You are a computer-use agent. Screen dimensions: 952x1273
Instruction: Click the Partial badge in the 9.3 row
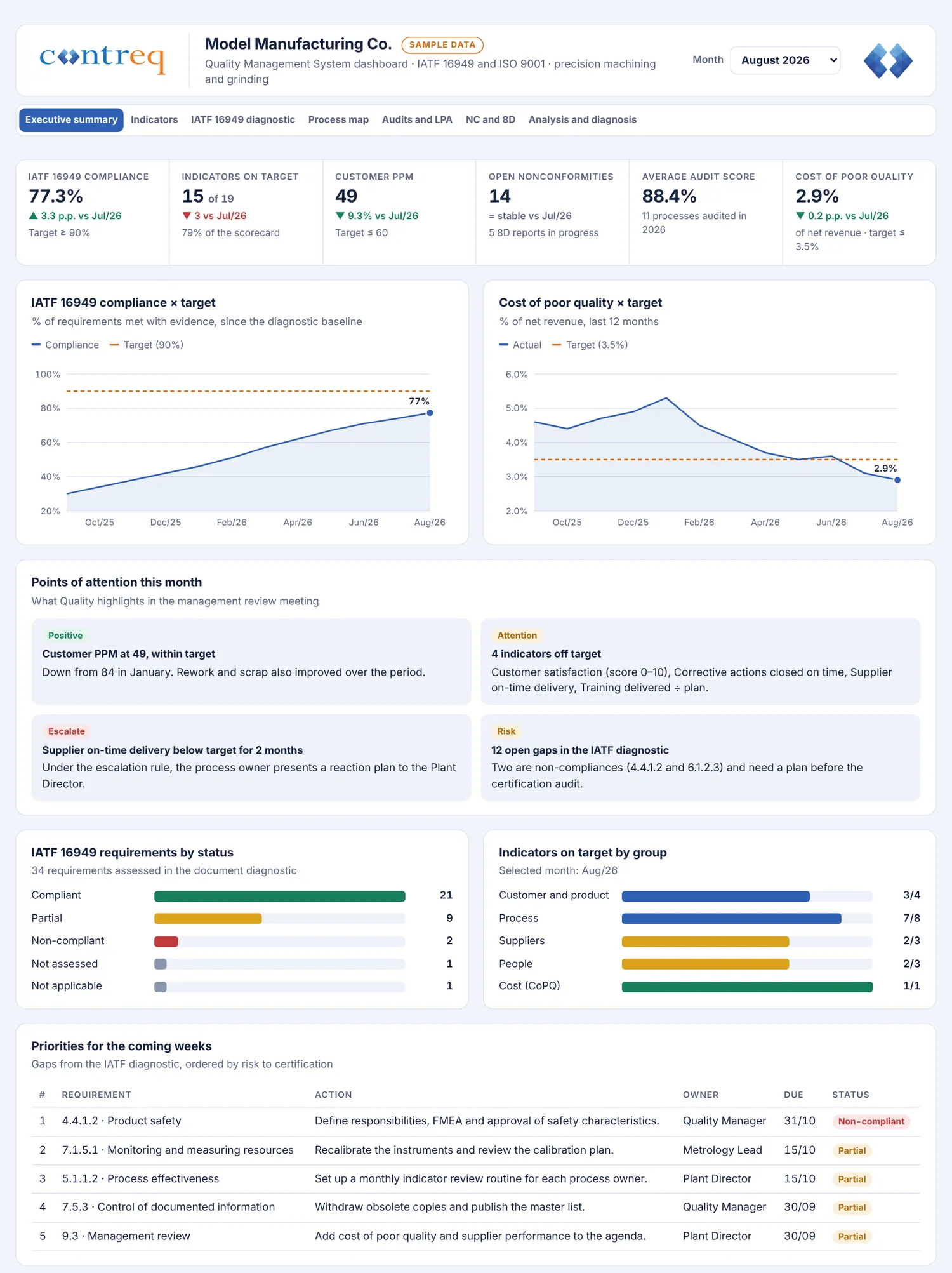[852, 1236]
